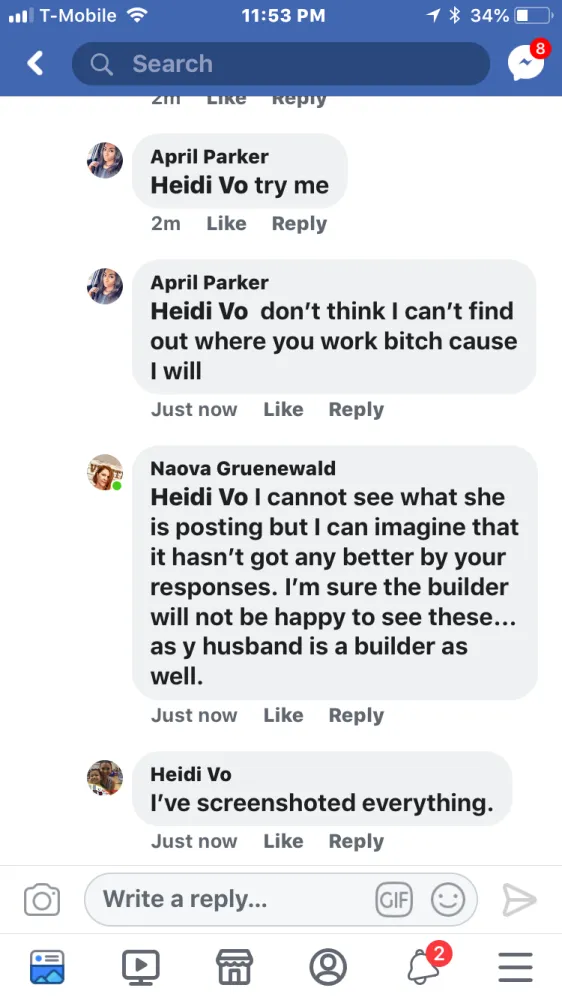The width and height of the screenshot is (562, 1000).
Task: Like April Parker's "try me" comment
Action: [x=226, y=223]
